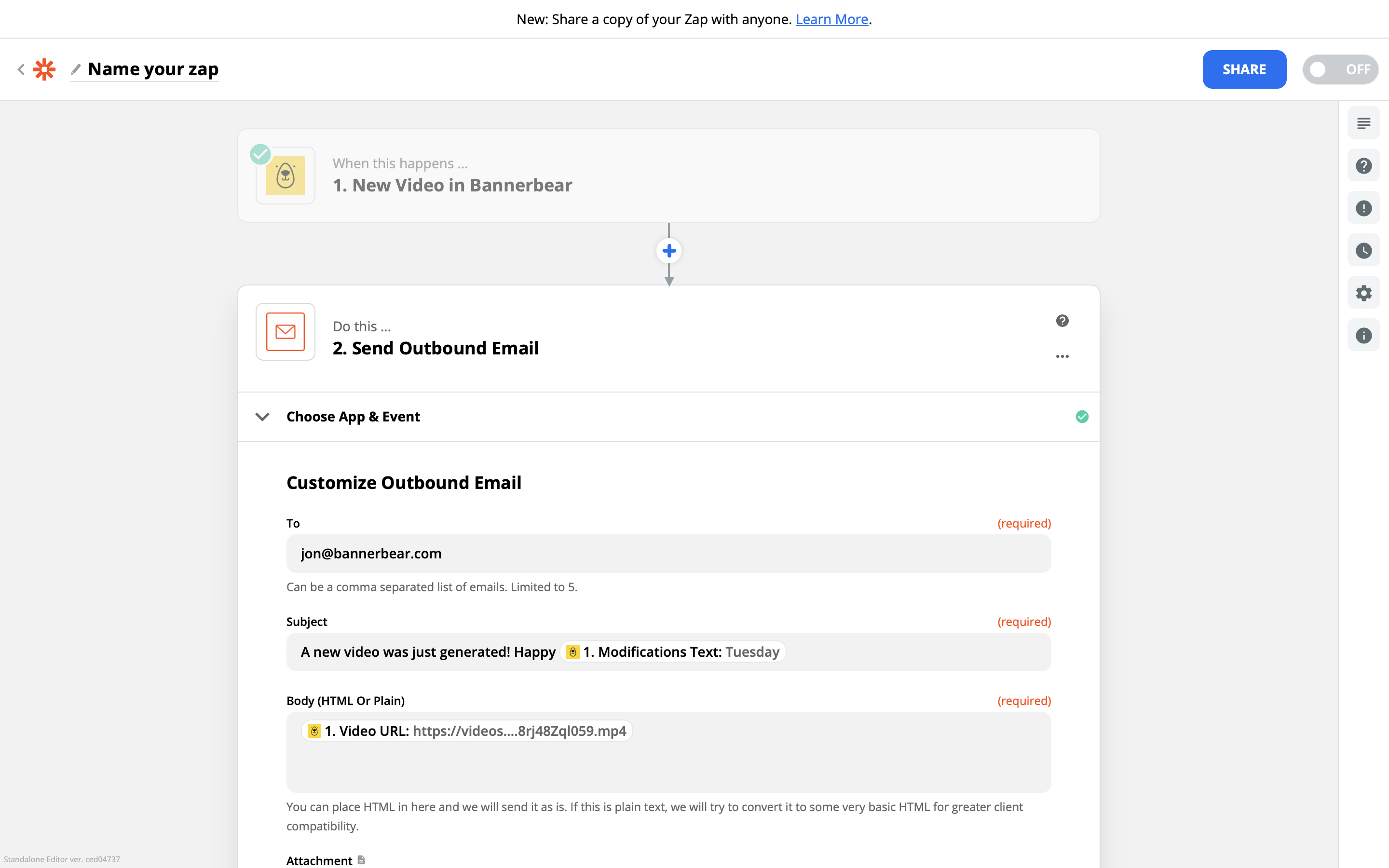Open the Learn More link in banner
The width and height of the screenshot is (1389, 868).
point(831,19)
